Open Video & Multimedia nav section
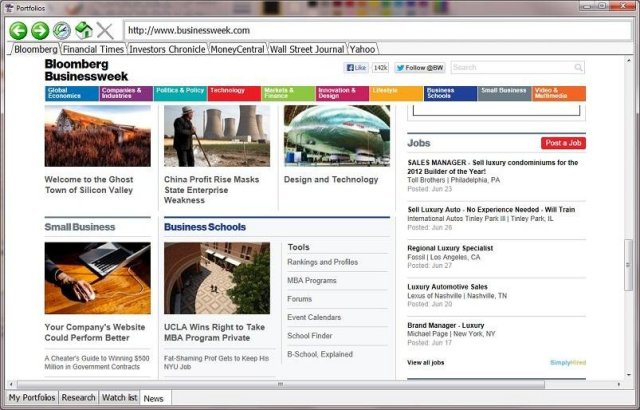This screenshot has width=640, height=410. [559, 93]
